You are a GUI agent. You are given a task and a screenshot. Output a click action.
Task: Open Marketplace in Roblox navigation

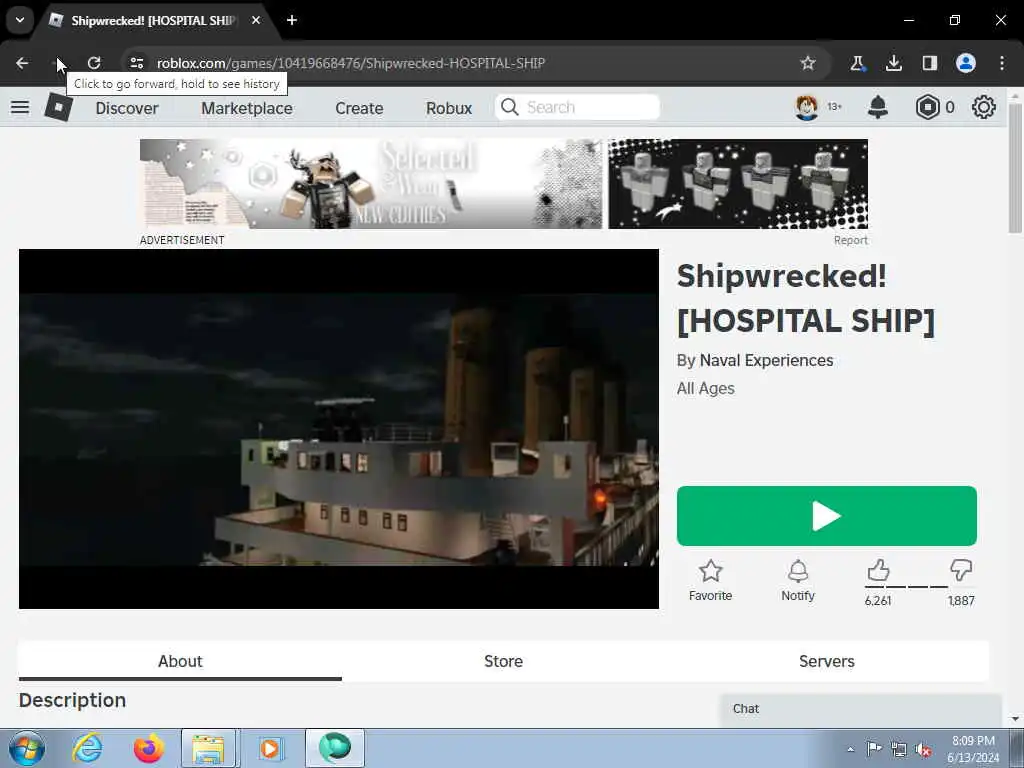(247, 108)
